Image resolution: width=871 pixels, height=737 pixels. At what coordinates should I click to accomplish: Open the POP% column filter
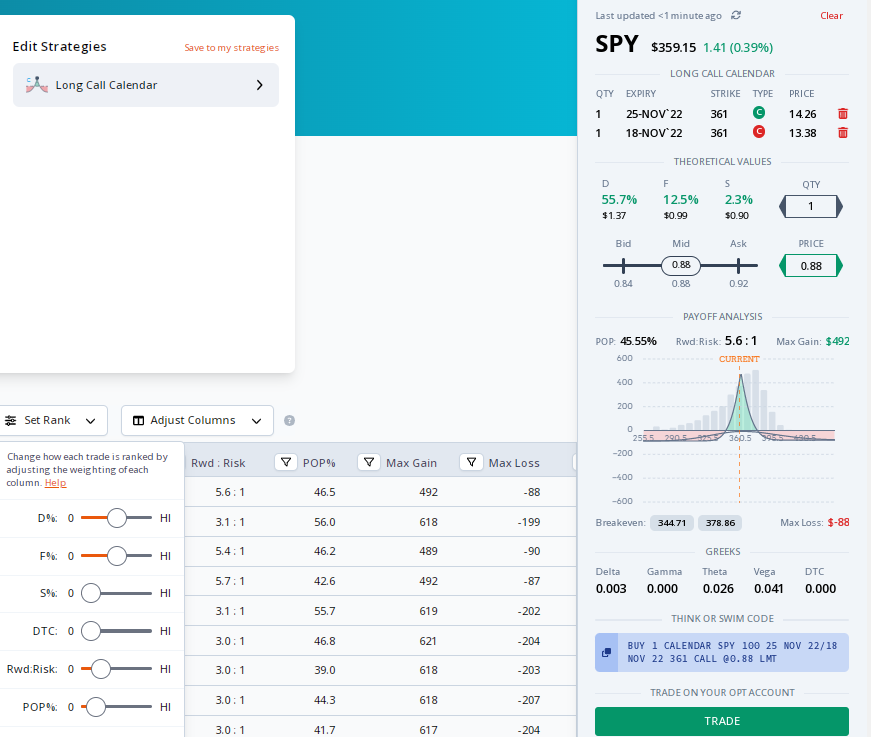pyautogui.click(x=286, y=462)
